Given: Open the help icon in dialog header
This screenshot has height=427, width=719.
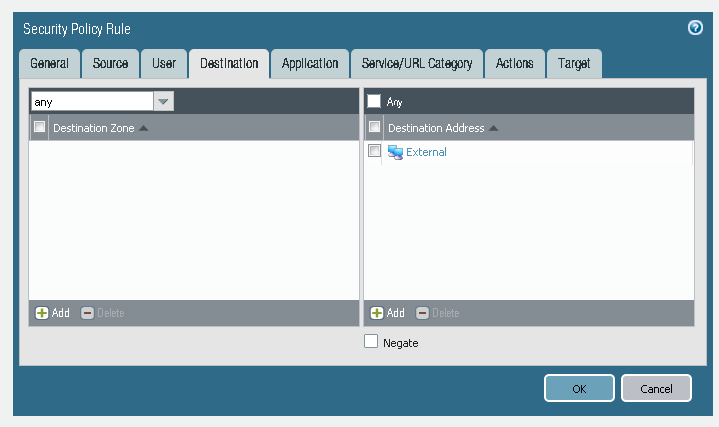Looking at the screenshot, I should click(x=695, y=28).
